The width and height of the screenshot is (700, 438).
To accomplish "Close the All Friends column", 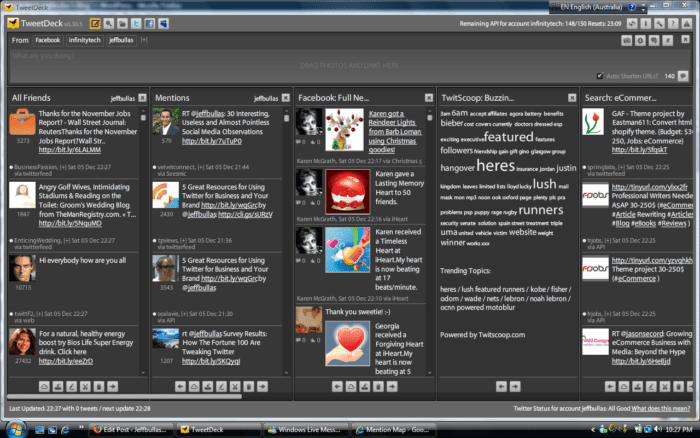I will click(x=142, y=98).
